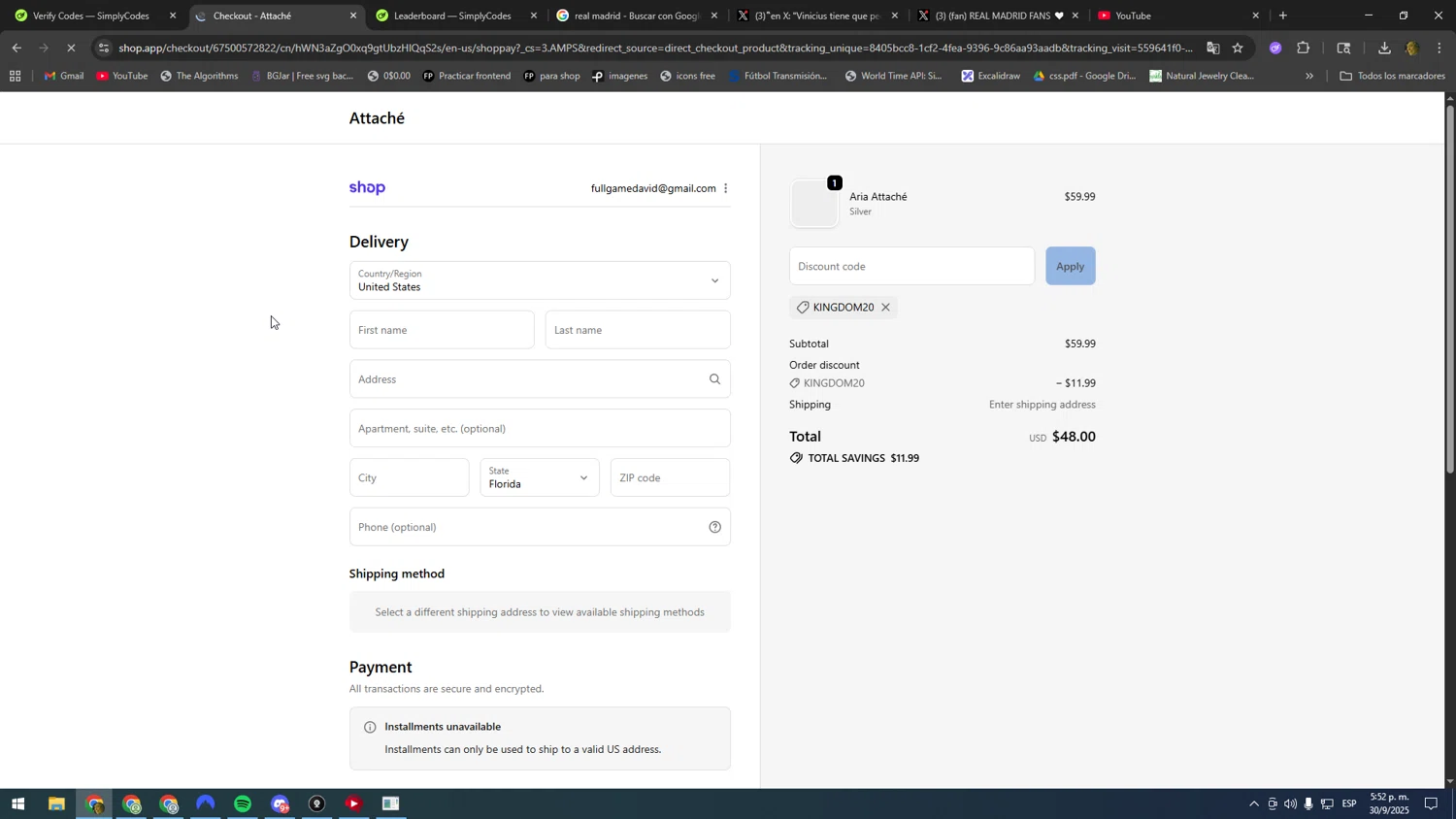Screen dimensions: 1456x819
Task: Open the Excalidraw bookmark
Action: (991, 76)
